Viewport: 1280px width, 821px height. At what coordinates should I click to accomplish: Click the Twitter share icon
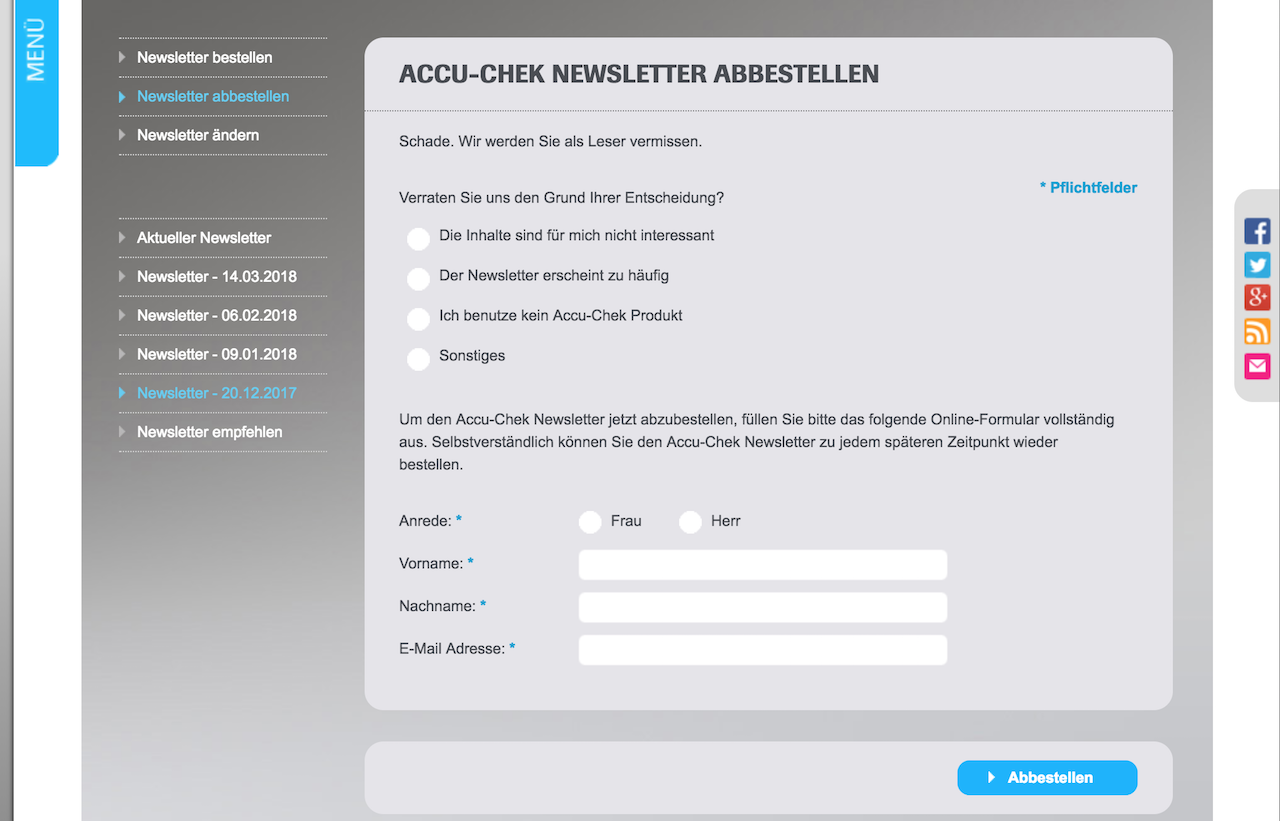(1257, 265)
